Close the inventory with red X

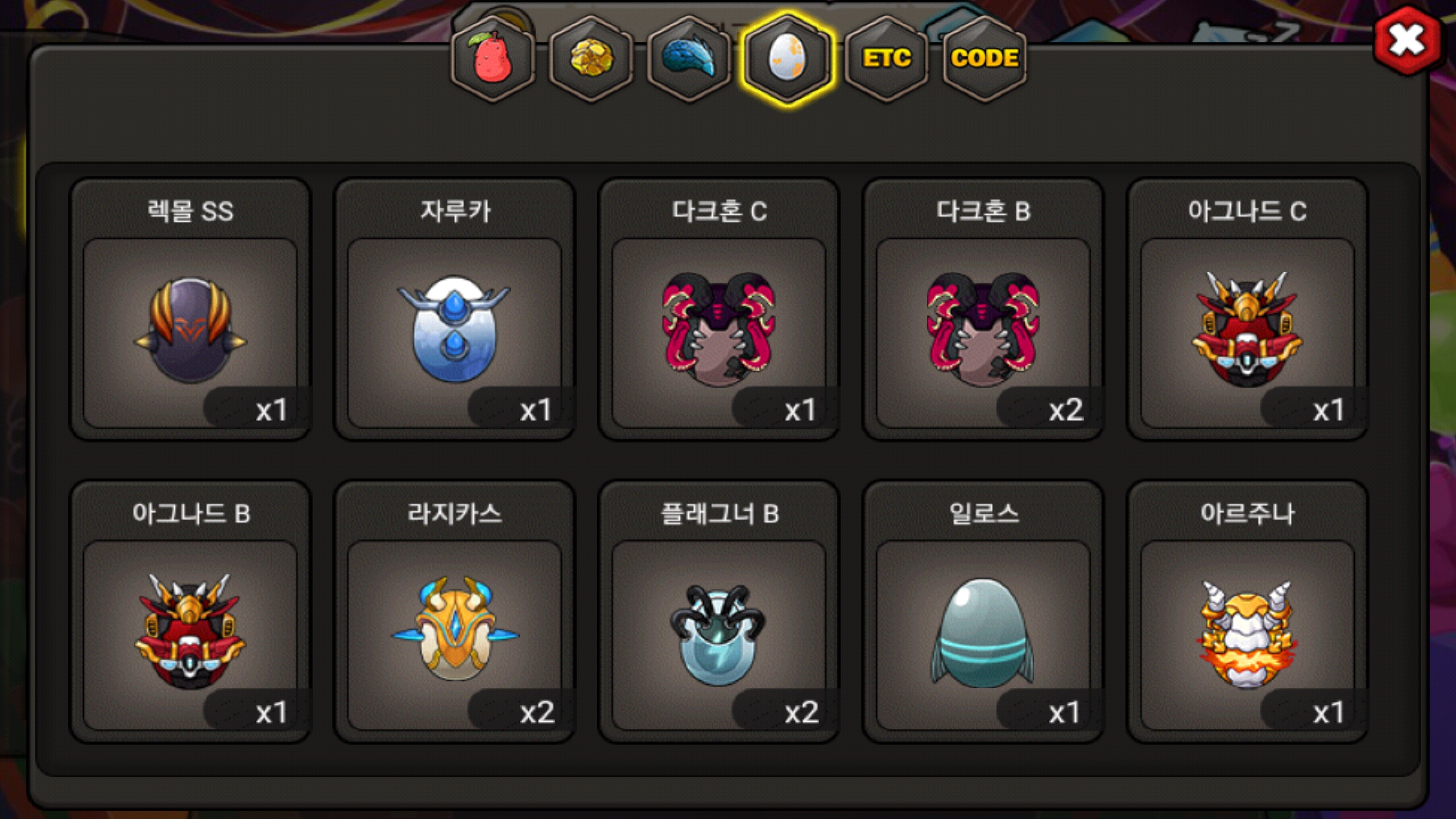click(x=1407, y=40)
